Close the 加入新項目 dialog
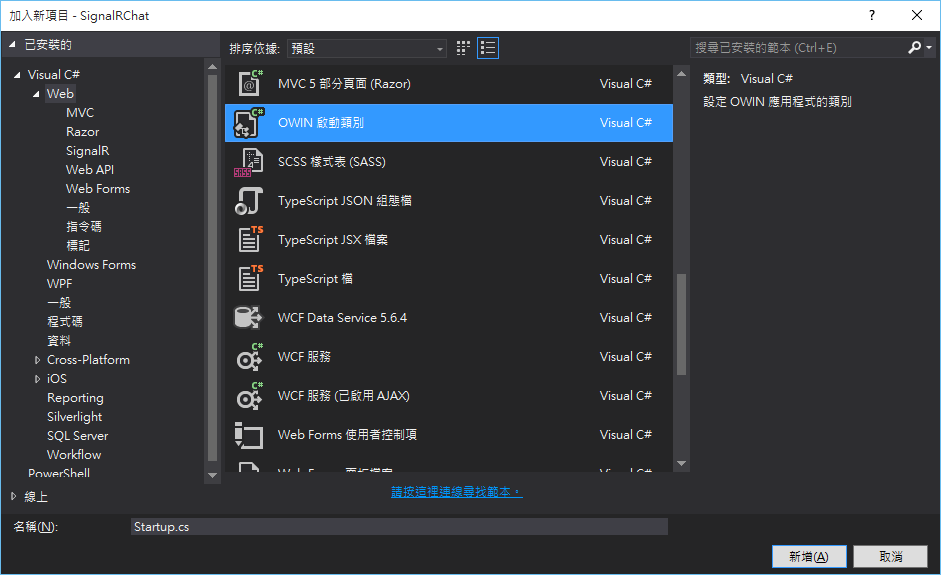Image resolution: width=941 pixels, height=575 pixels. point(917,16)
